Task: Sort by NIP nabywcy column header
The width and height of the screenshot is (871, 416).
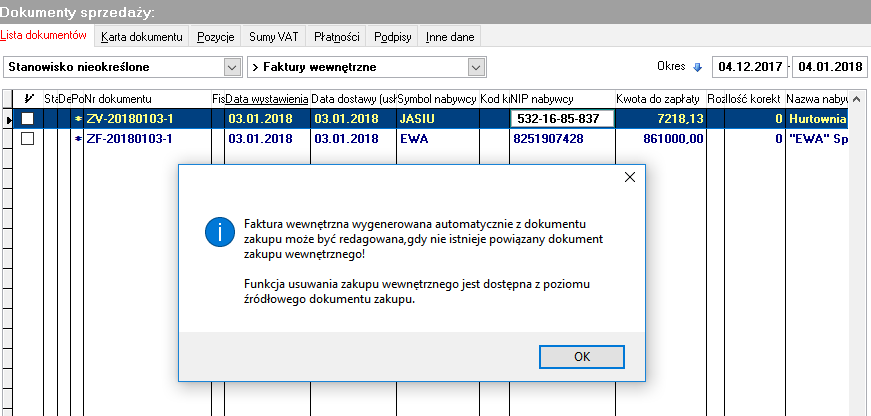Action: click(562, 99)
